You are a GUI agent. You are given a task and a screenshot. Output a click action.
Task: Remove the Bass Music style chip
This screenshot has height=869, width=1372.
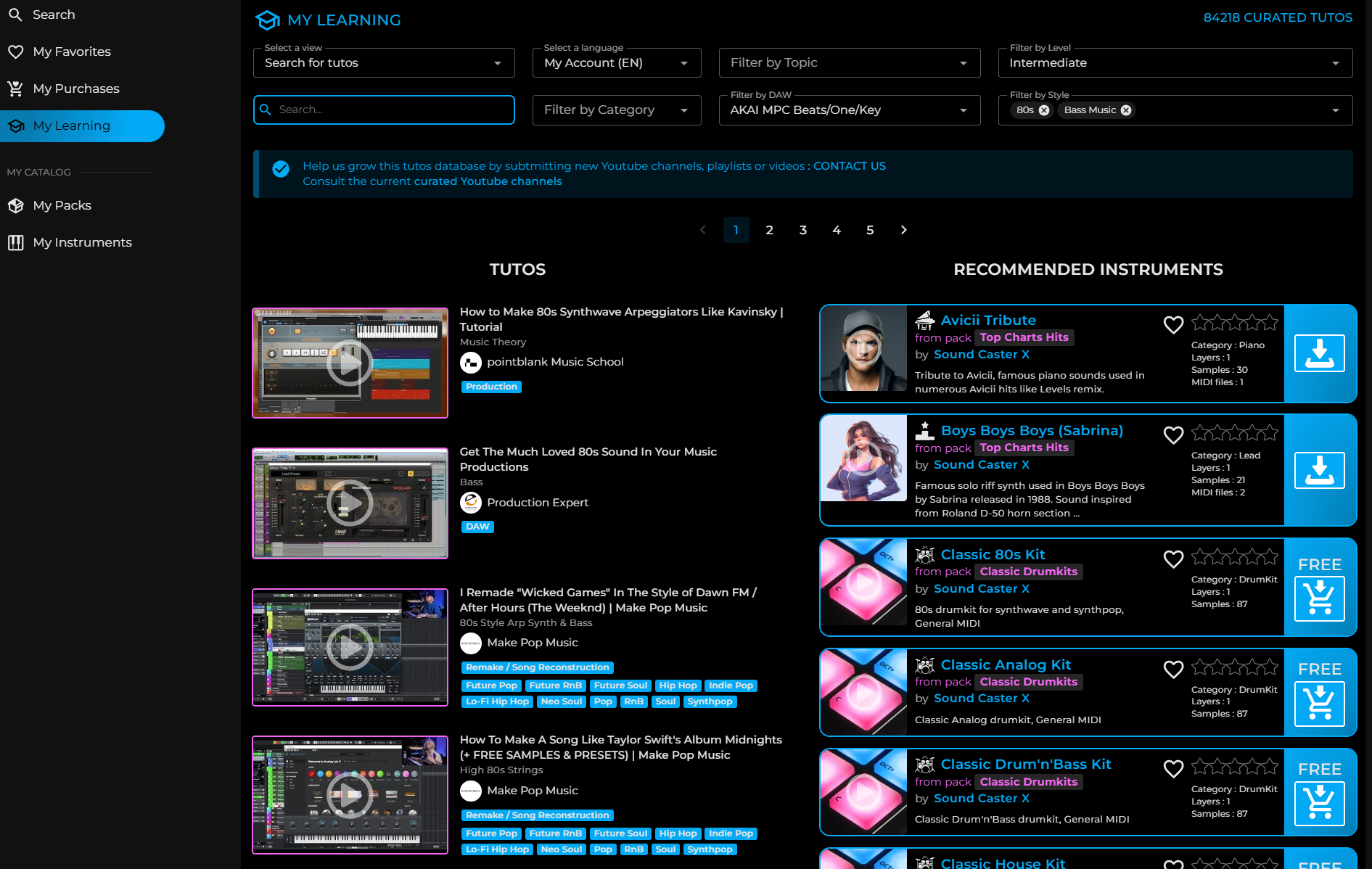coord(1126,110)
